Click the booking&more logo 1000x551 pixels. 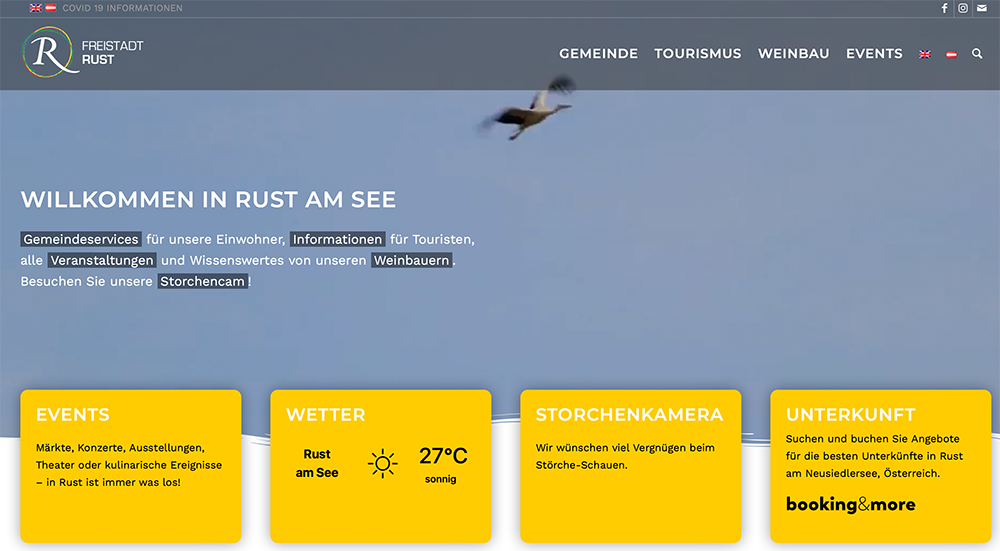click(x=851, y=504)
